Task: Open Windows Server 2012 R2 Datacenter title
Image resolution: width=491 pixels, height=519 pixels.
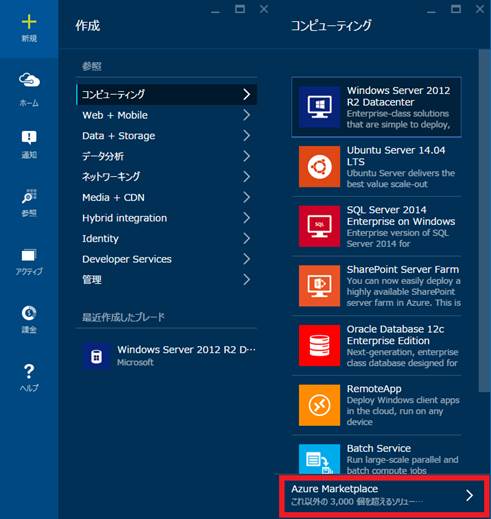Action: pos(398,96)
